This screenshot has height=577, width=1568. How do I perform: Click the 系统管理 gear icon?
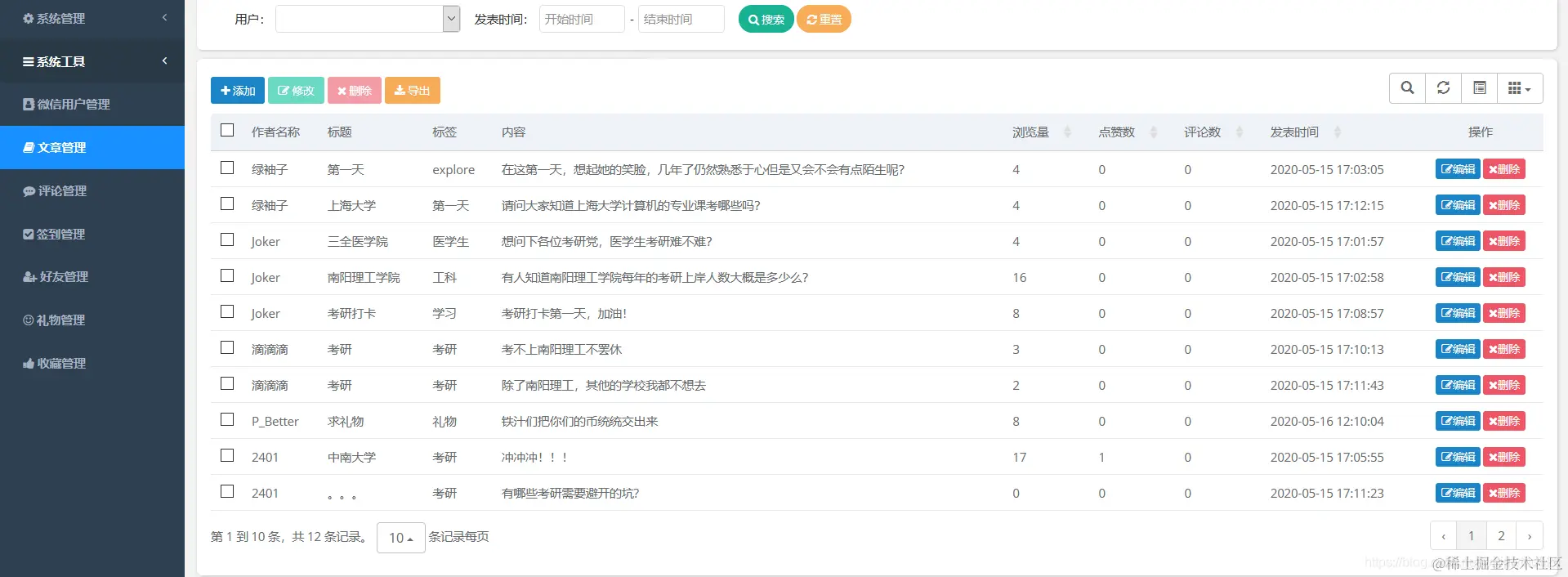pyautogui.click(x=29, y=18)
